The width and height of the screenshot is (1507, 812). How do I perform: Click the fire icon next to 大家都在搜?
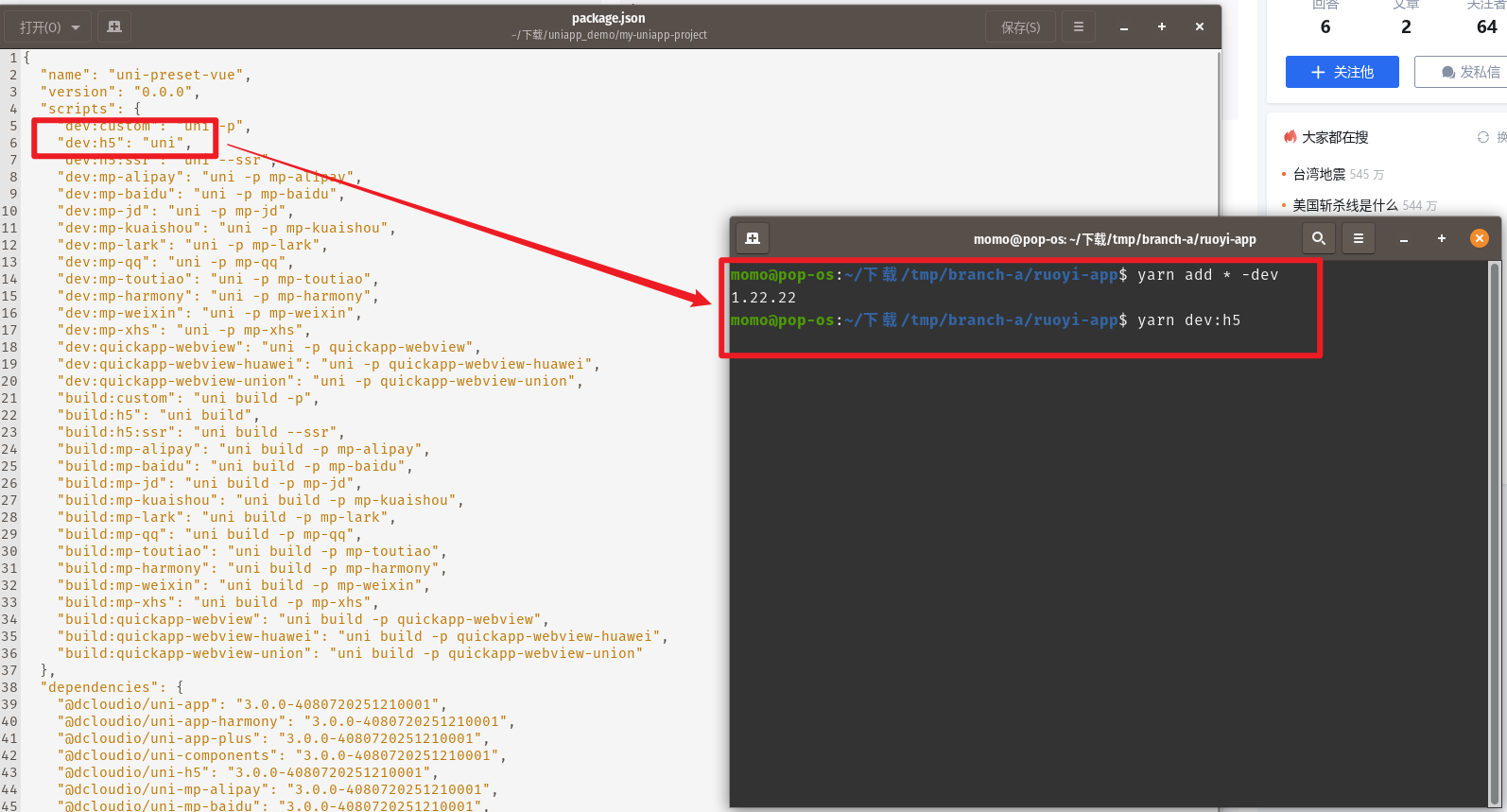tap(1290, 137)
